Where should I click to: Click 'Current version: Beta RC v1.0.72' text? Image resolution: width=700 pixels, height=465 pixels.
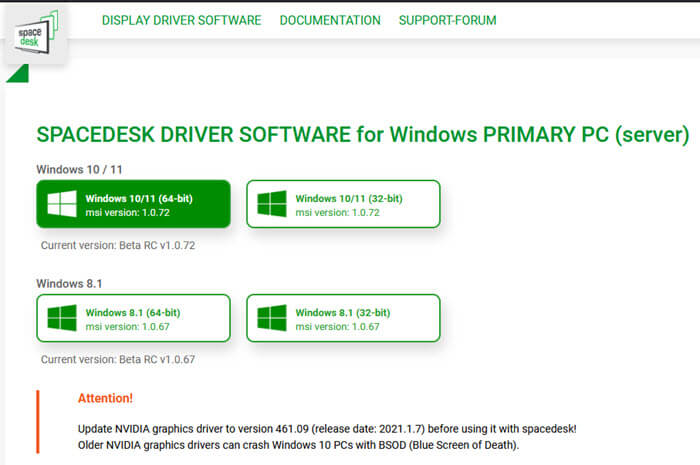(118, 245)
